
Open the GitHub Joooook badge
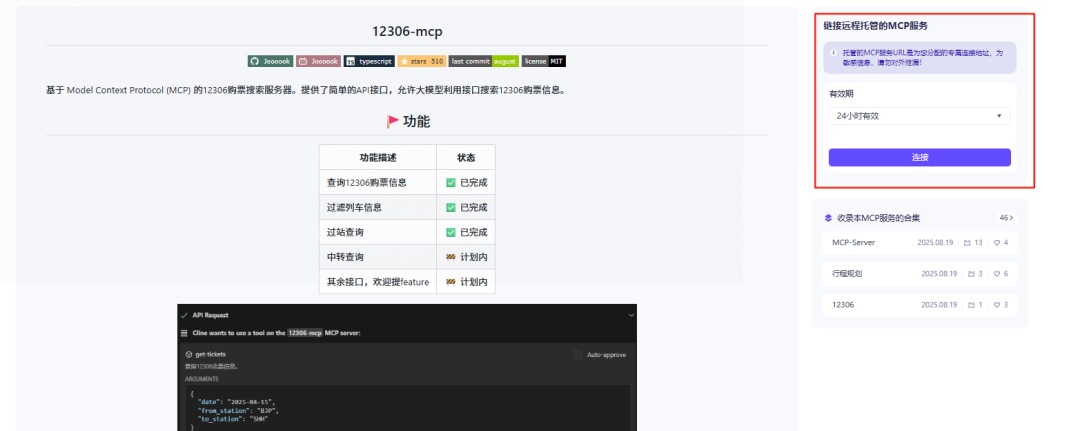click(271, 61)
